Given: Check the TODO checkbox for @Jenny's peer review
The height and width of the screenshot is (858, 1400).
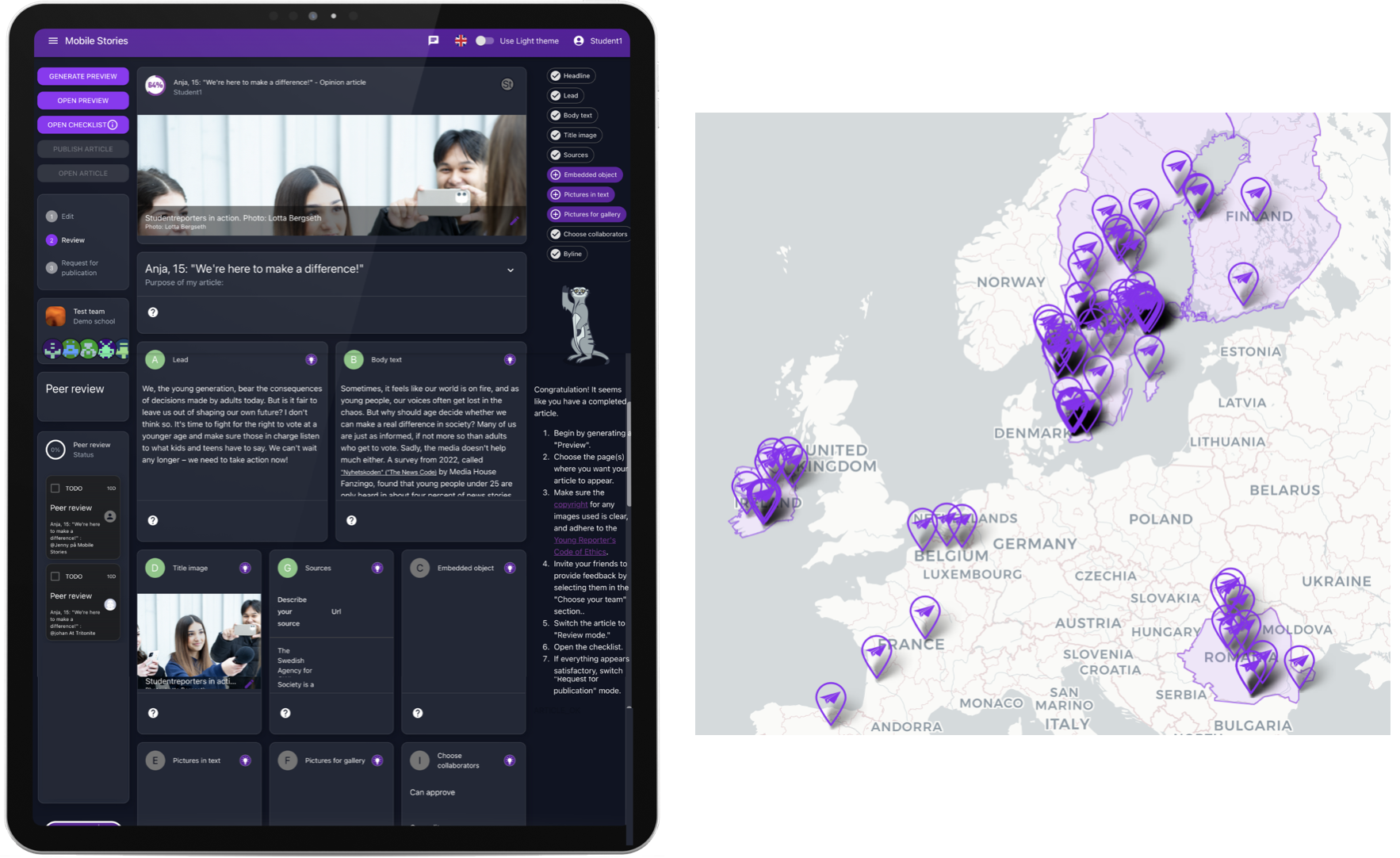Looking at the screenshot, I should pyautogui.click(x=55, y=488).
